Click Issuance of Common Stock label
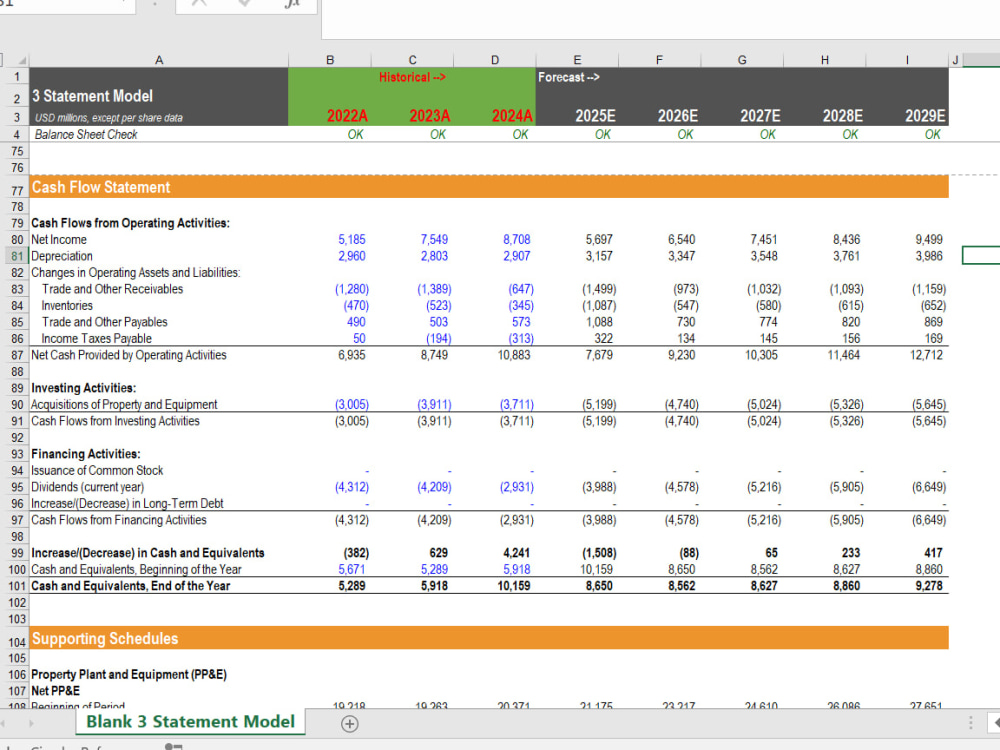1000x750 pixels. pyautogui.click(x=97, y=471)
